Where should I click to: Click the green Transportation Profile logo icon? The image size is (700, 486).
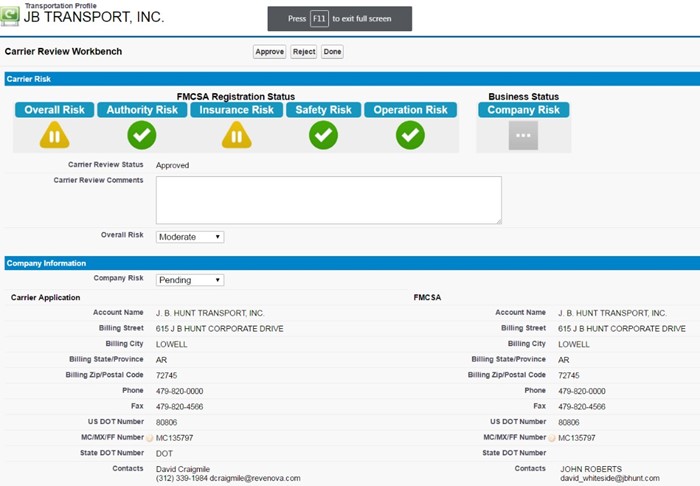tap(9, 15)
